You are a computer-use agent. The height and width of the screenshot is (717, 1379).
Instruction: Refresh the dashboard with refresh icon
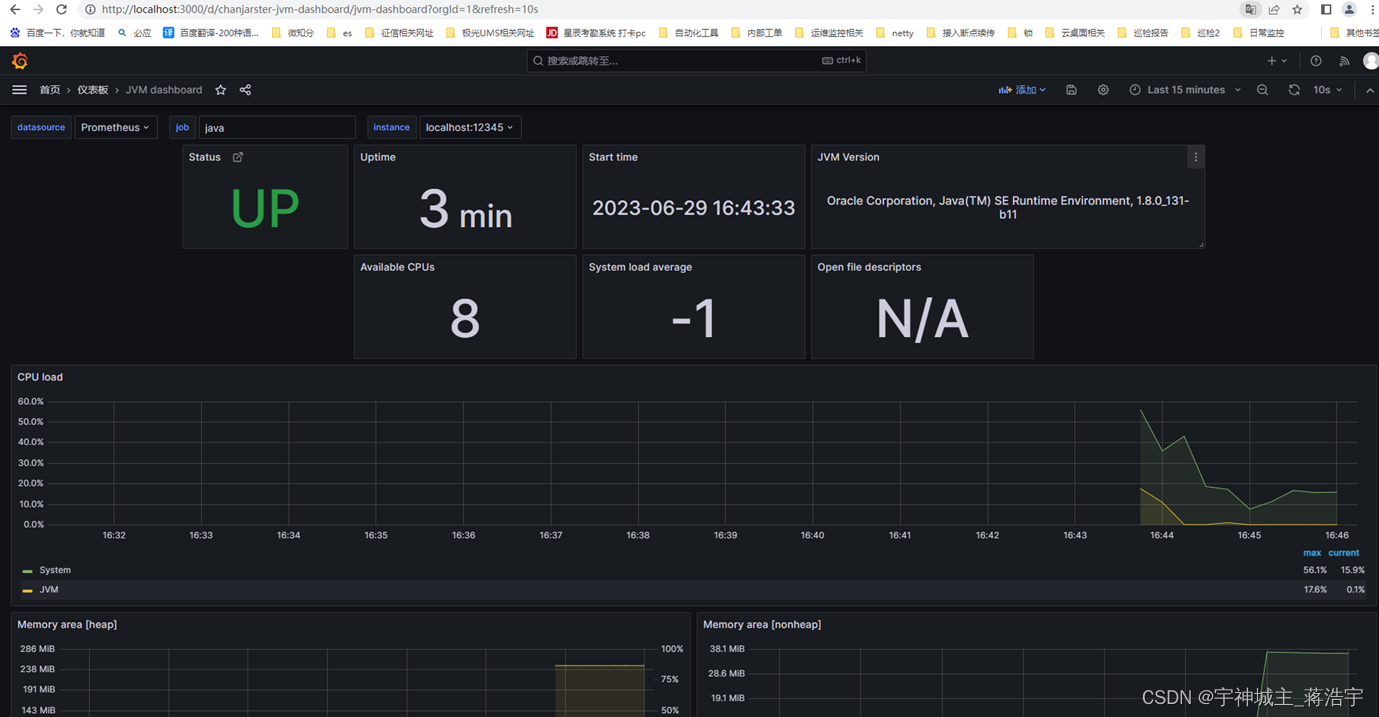[x=1294, y=89]
